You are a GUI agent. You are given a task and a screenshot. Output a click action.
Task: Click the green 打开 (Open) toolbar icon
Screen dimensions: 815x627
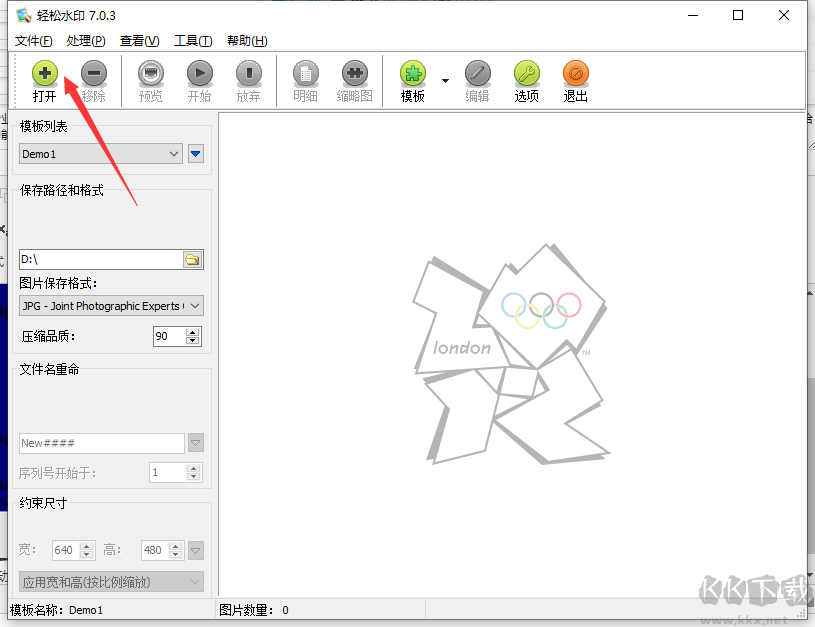click(45, 74)
